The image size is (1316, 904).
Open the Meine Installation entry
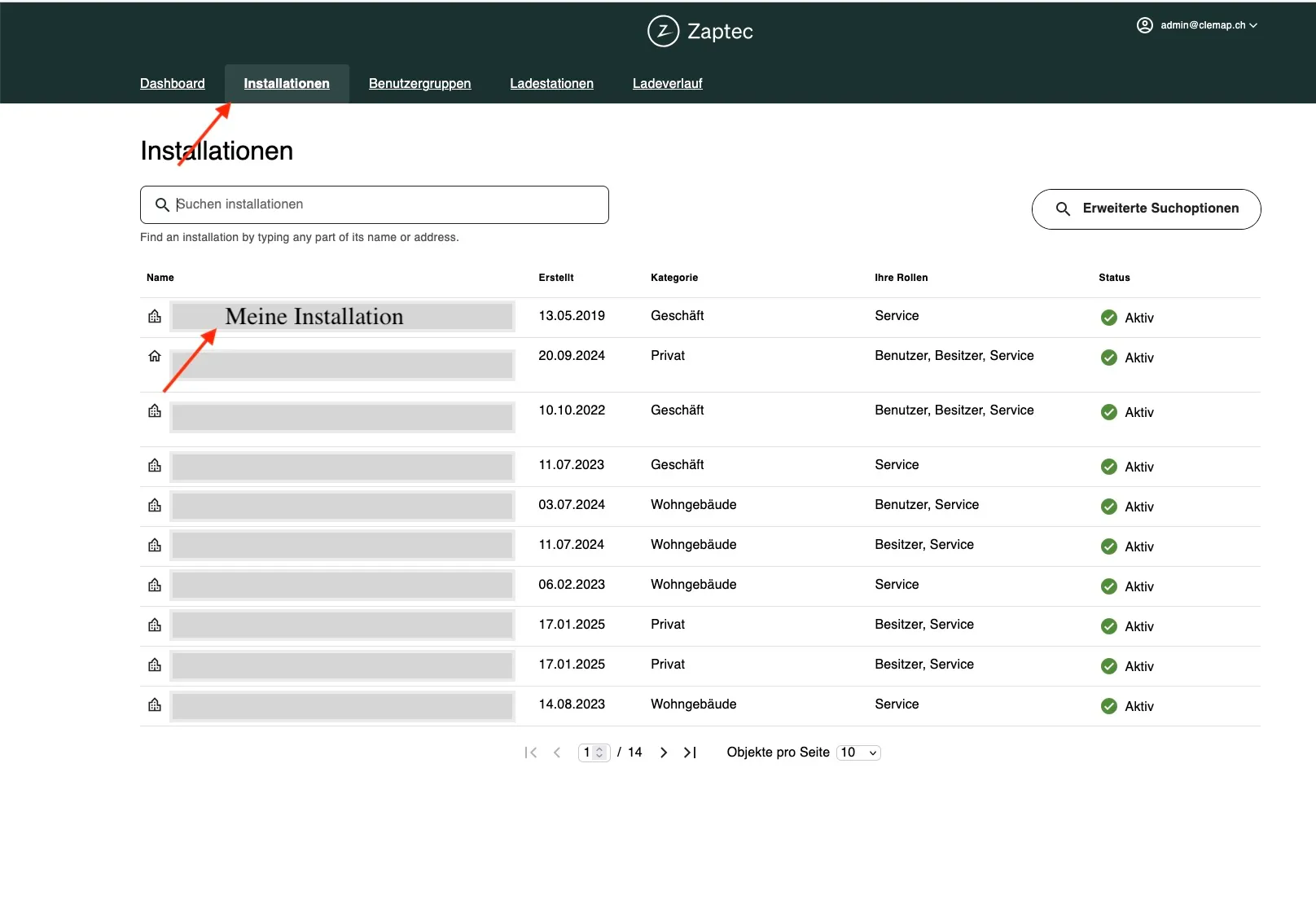tap(342, 316)
